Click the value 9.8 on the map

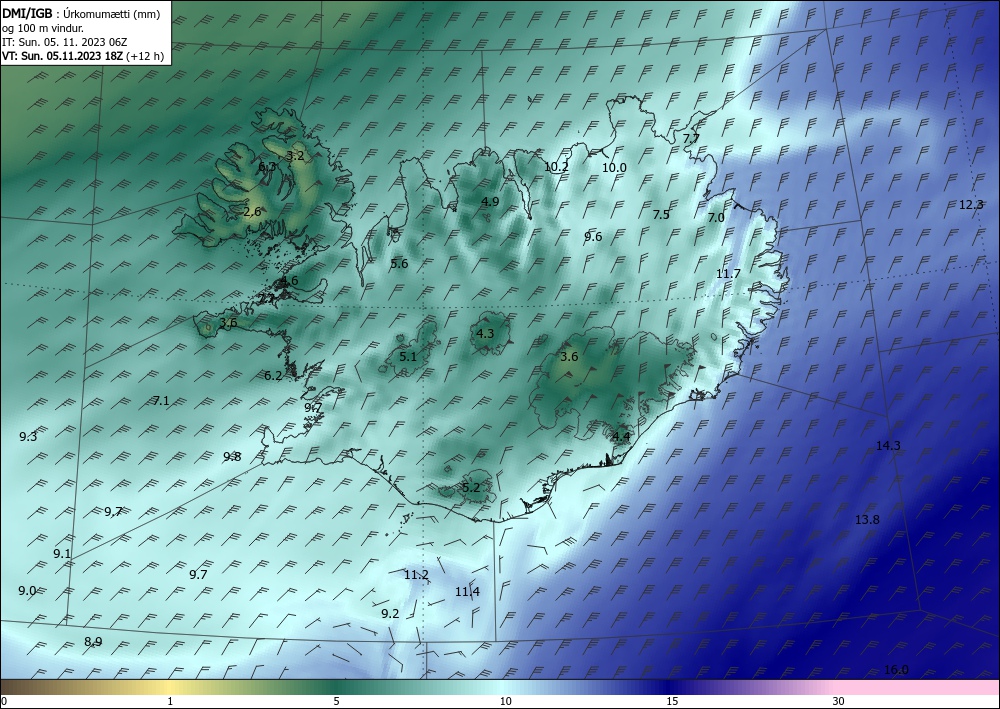click(x=232, y=457)
